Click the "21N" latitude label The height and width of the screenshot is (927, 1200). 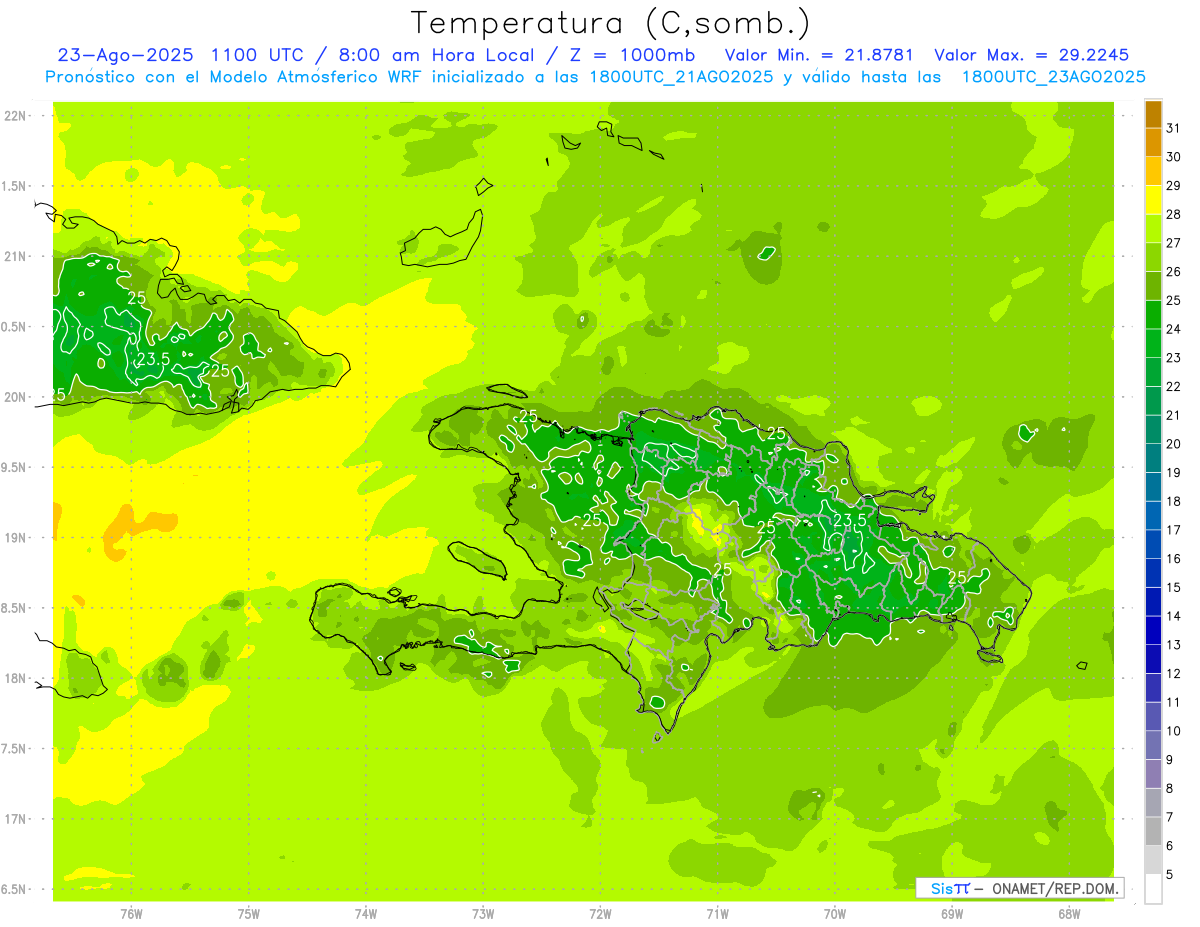(x=15, y=256)
